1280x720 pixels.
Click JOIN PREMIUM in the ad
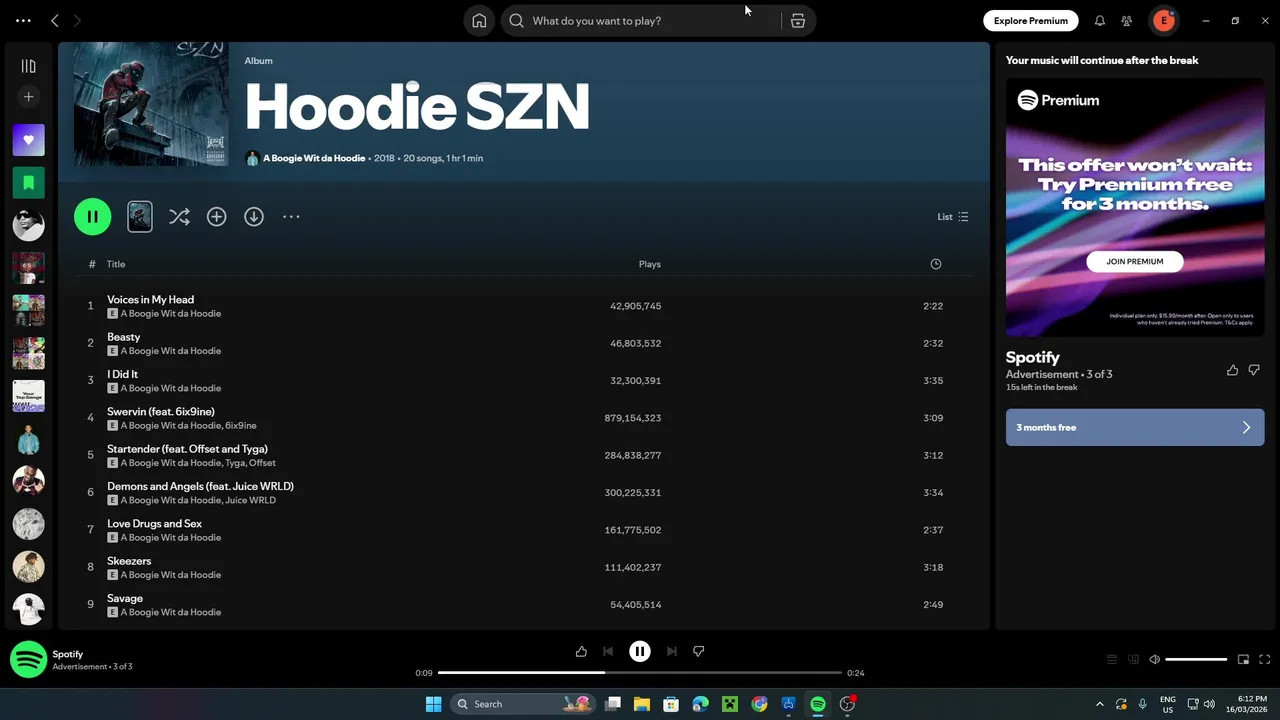[x=1134, y=261]
